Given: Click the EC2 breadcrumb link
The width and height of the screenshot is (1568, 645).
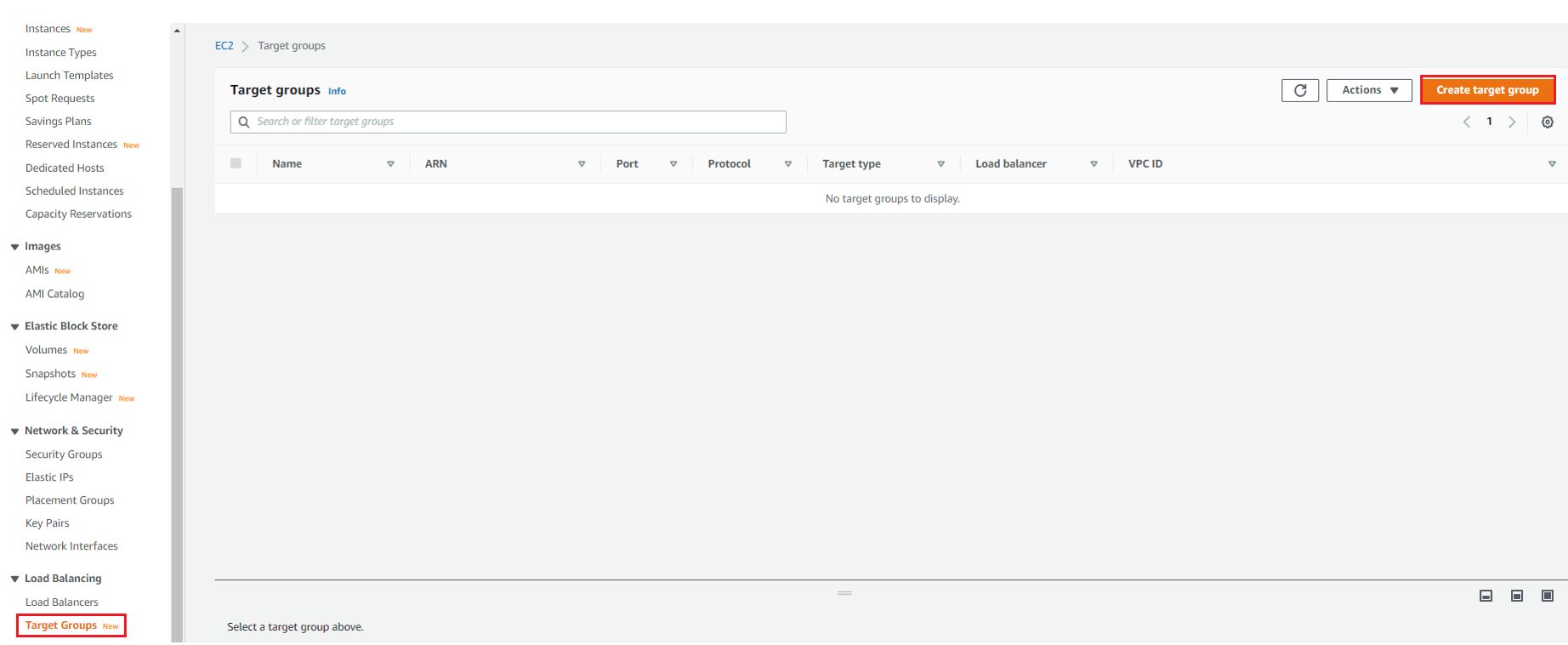Looking at the screenshot, I should [224, 46].
